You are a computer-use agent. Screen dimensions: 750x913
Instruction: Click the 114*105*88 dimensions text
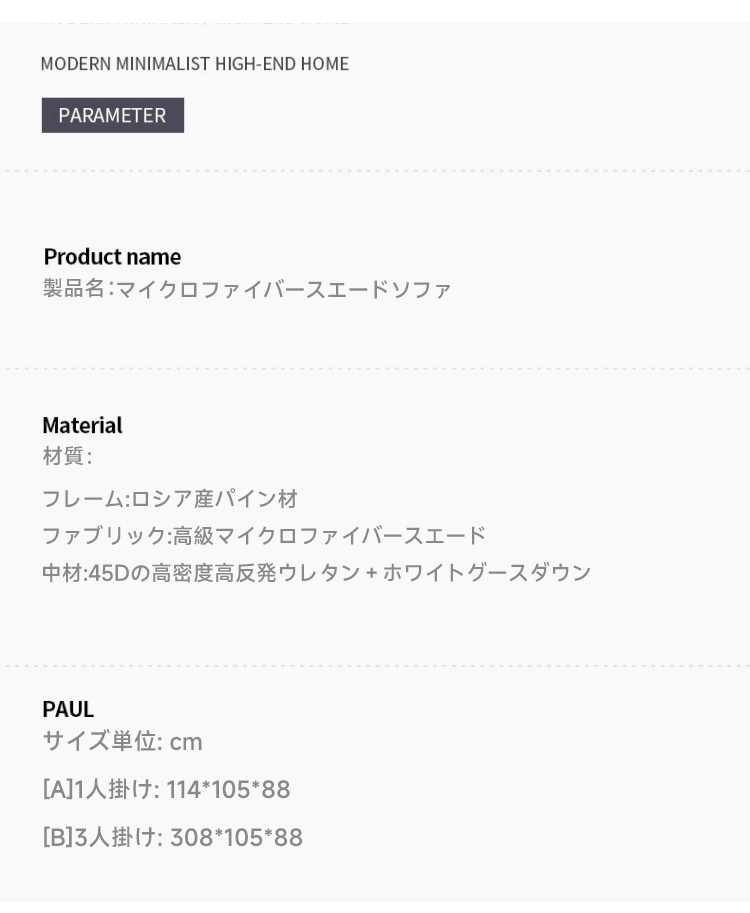228,790
